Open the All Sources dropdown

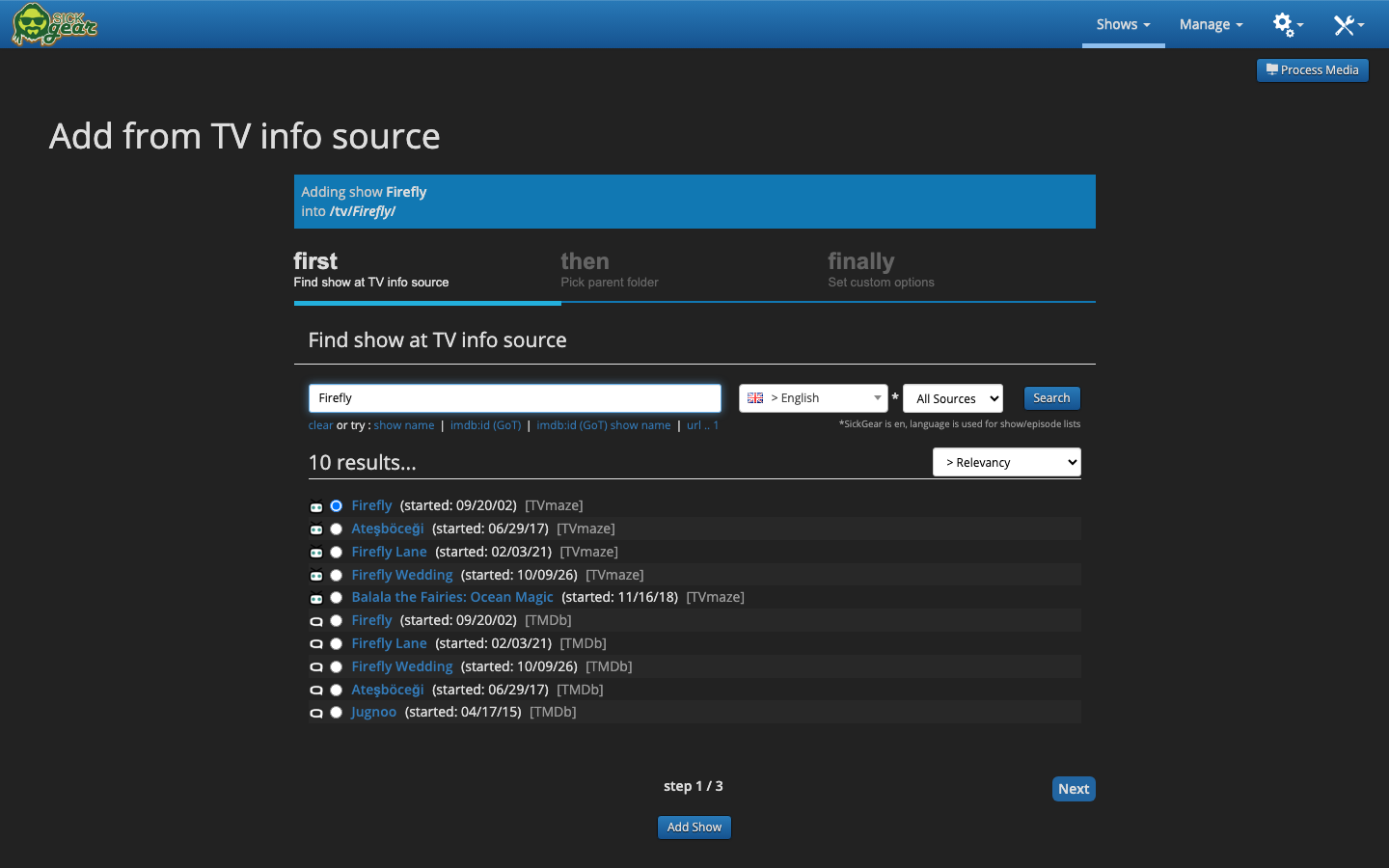[x=953, y=398]
